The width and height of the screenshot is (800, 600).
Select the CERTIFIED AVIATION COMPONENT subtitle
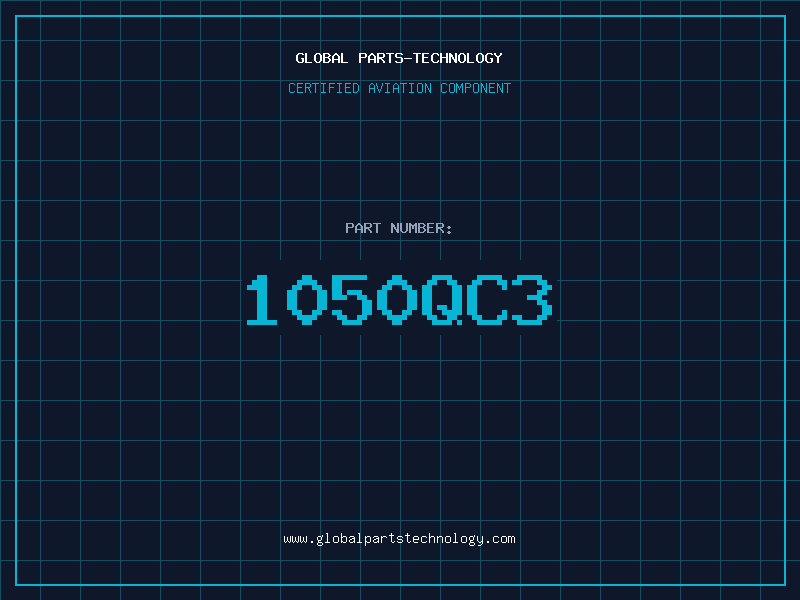399,88
